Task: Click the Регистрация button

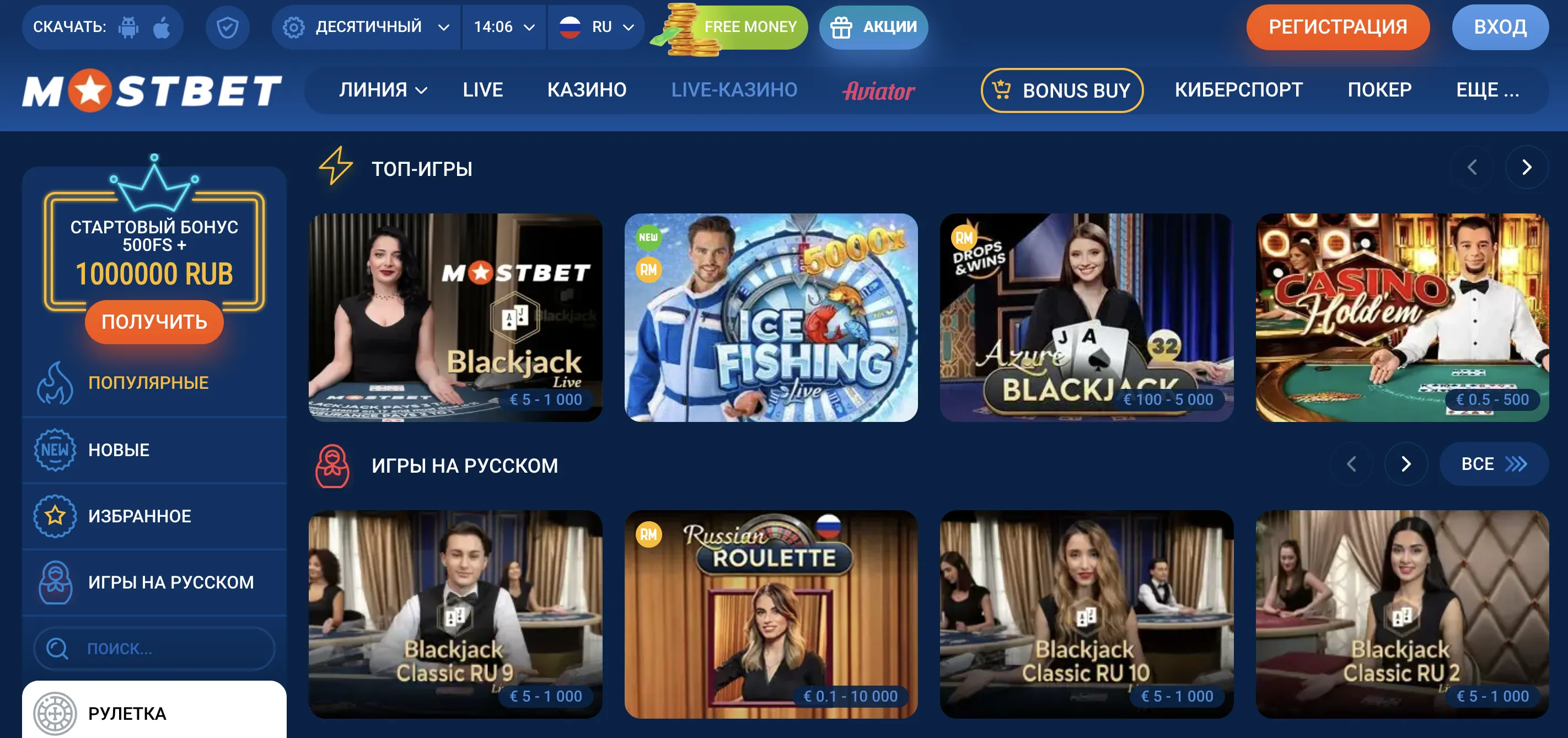Action: pyautogui.click(x=1338, y=28)
